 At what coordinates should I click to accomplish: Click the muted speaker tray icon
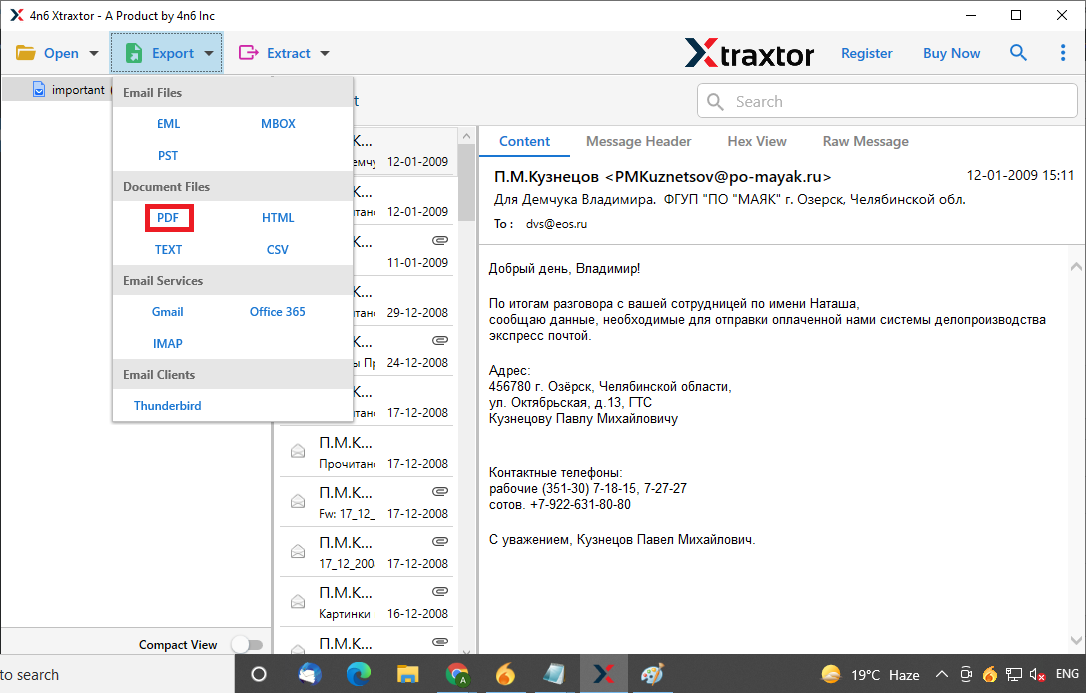click(1037, 675)
